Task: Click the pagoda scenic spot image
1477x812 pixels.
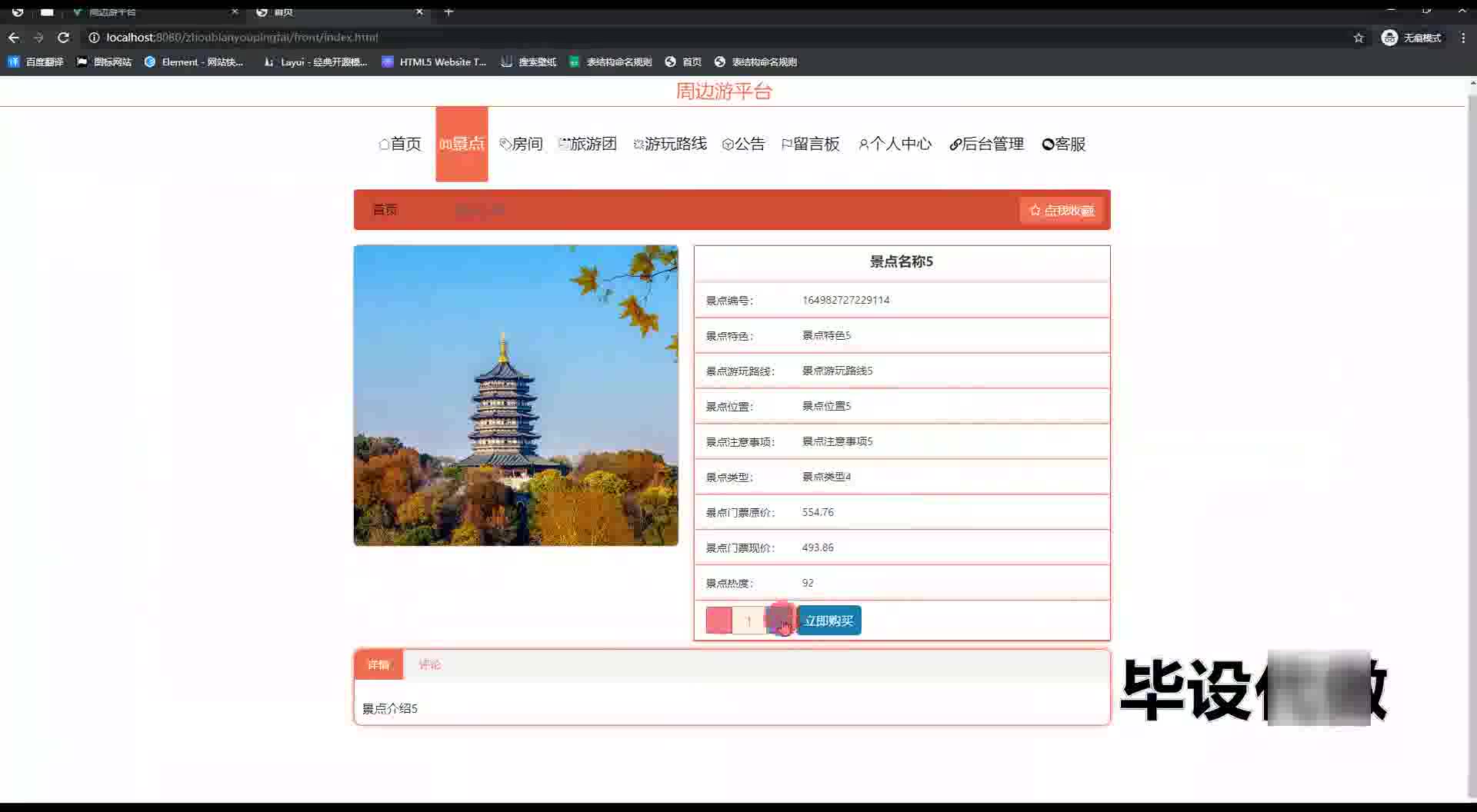Action: [515, 395]
